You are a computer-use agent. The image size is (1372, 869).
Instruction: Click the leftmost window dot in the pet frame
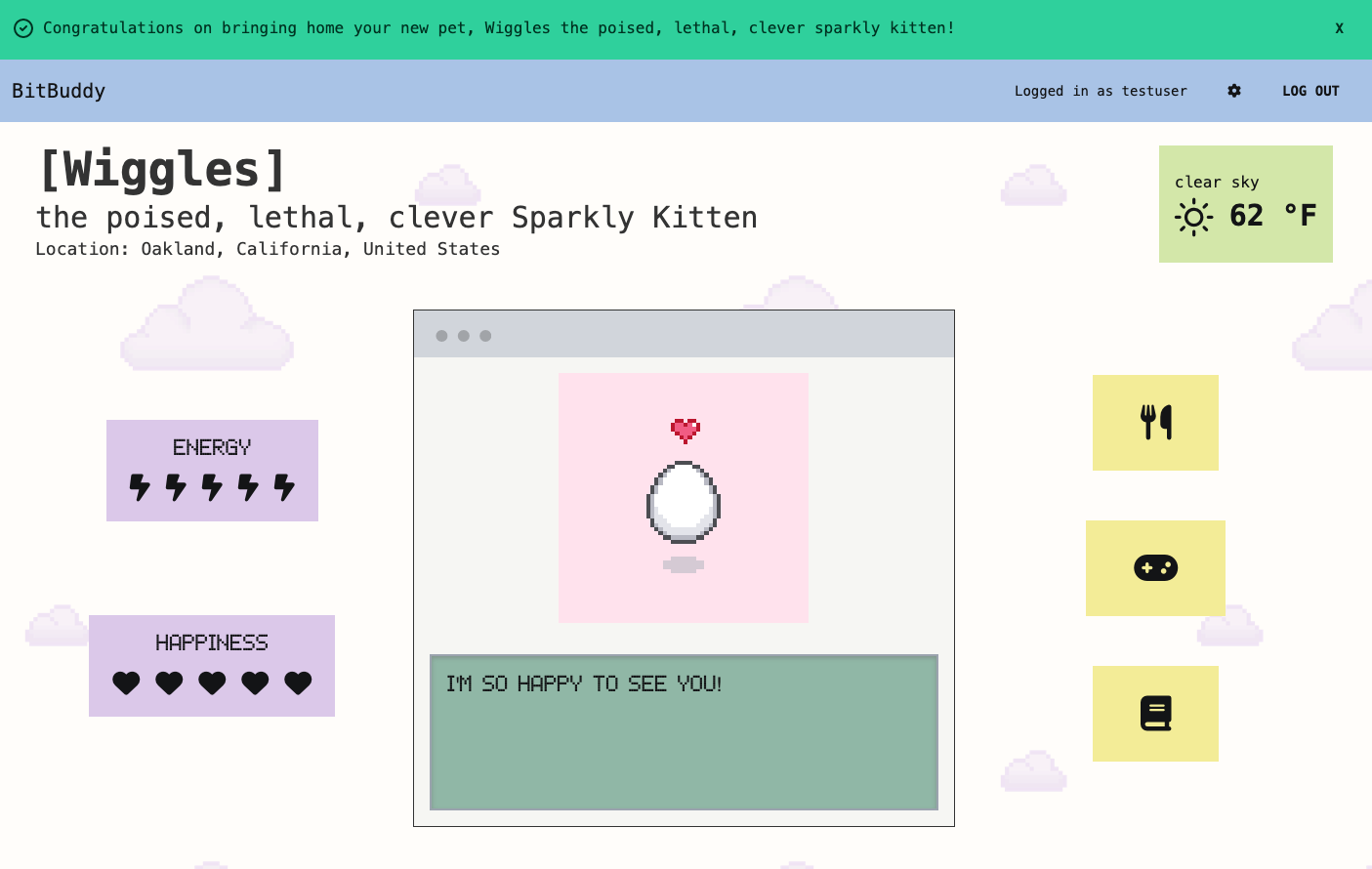(x=442, y=335)
